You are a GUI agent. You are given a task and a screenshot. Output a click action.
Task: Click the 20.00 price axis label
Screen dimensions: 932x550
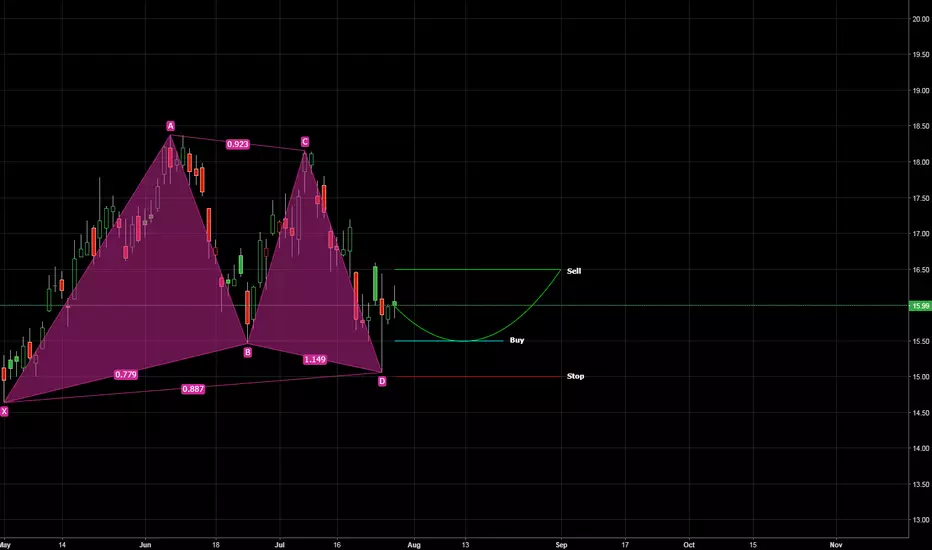921,19
